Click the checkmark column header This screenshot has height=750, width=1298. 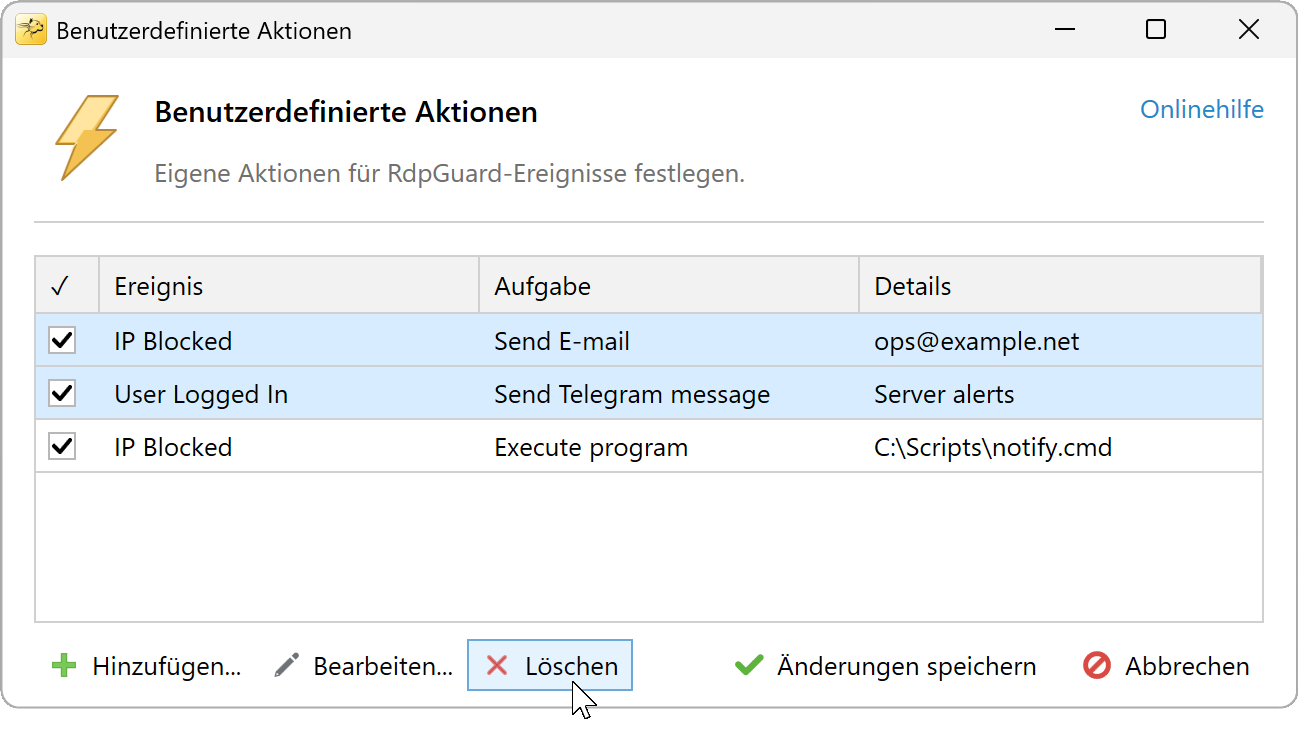point(67,286)
